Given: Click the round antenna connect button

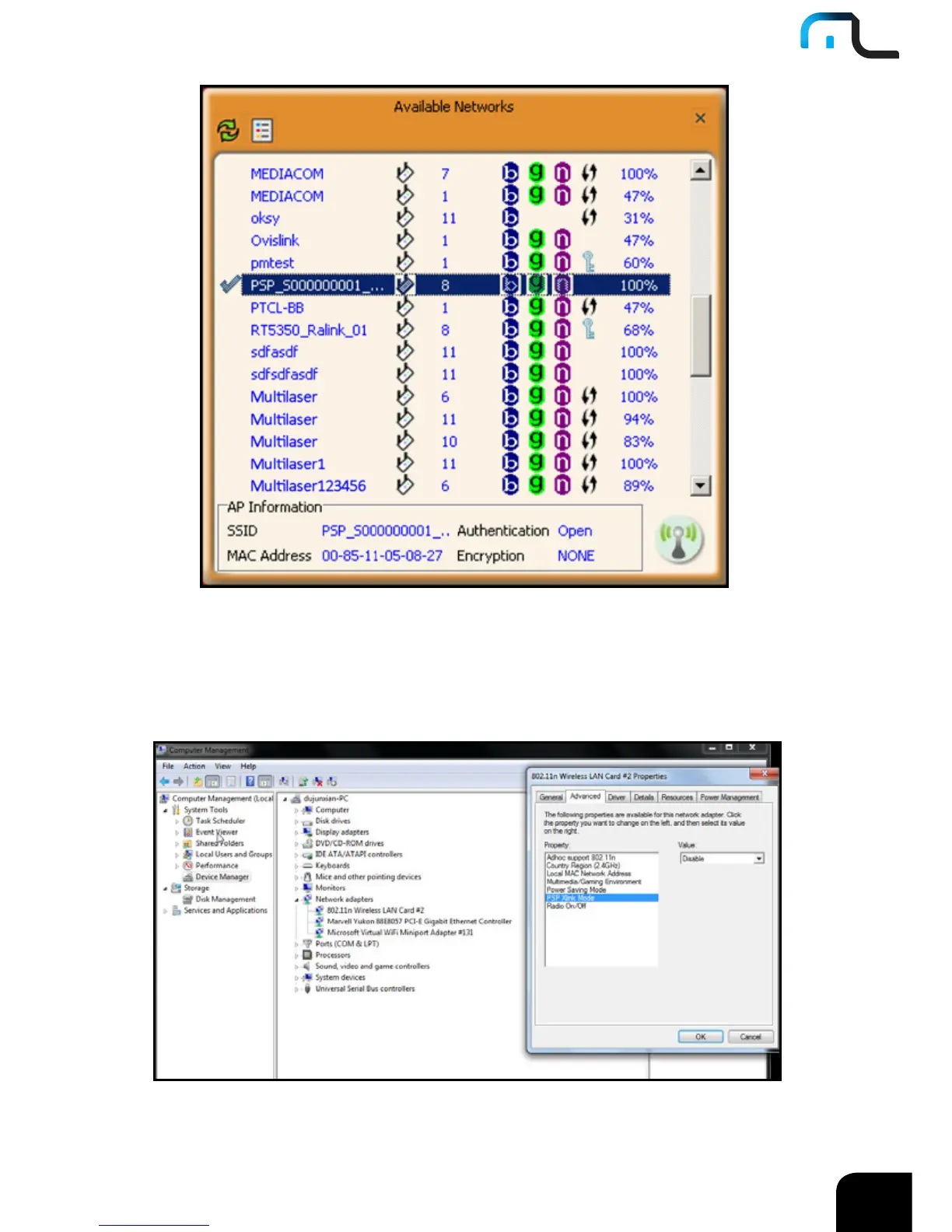Looking at the screenshot, I should point(679,538).
